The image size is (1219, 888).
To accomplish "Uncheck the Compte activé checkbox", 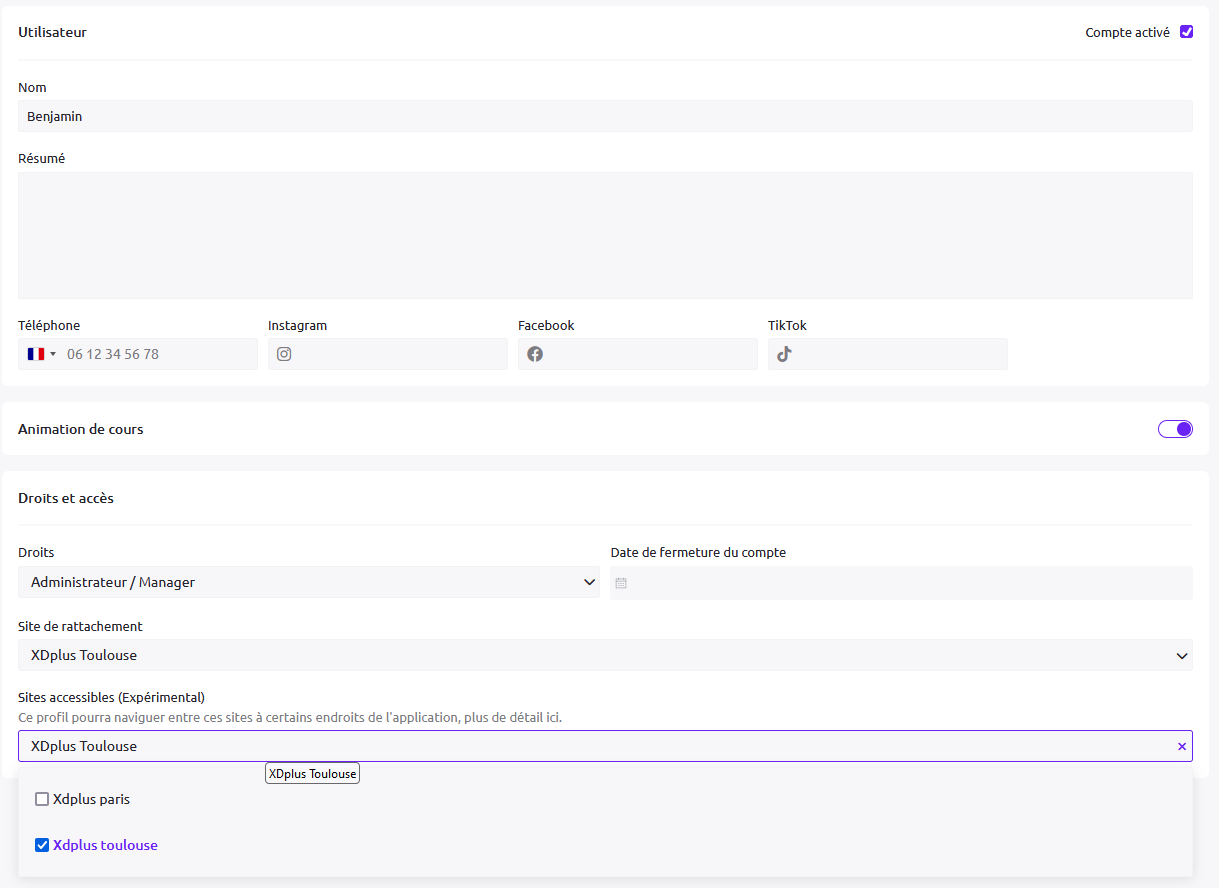I will point(1186,32).
